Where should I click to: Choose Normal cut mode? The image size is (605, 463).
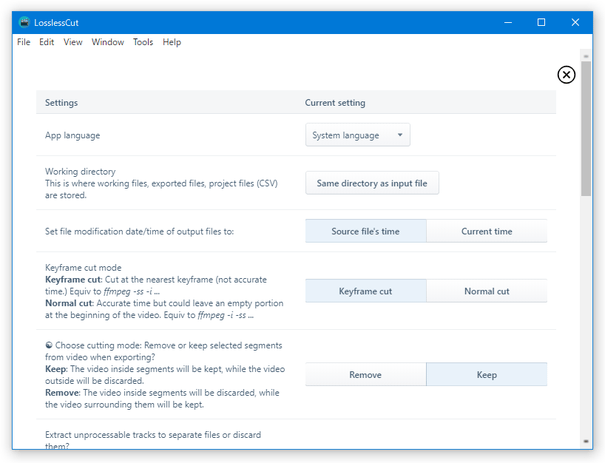coord(487,291)
